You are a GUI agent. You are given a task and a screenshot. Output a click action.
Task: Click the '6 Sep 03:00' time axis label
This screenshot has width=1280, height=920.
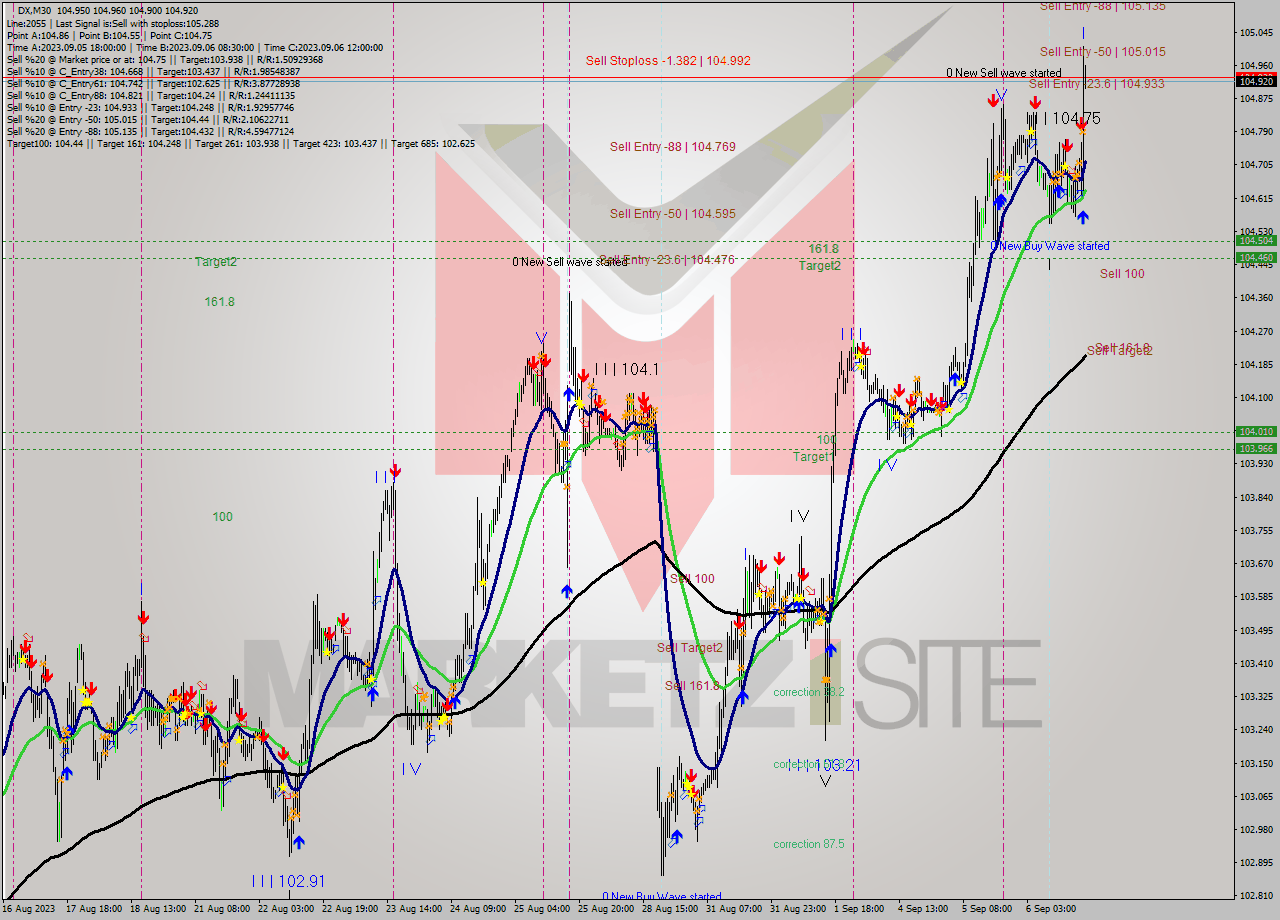tap(1051, 909)
